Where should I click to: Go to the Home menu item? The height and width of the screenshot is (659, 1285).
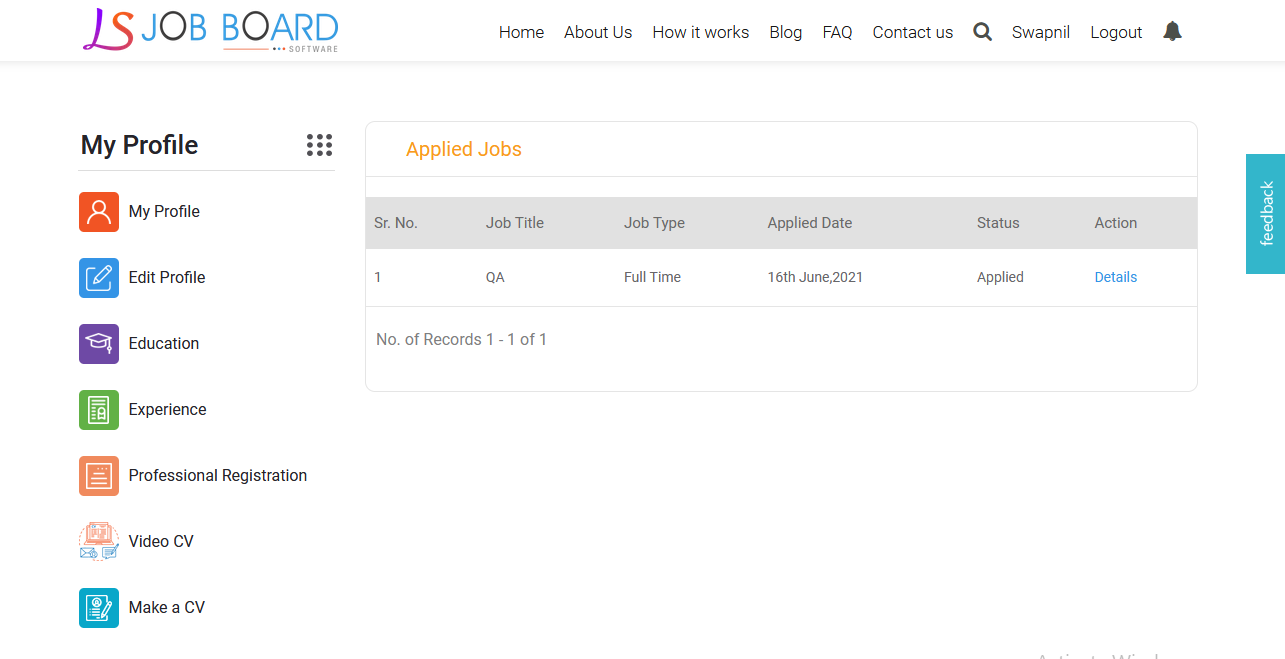click(521, 32)
